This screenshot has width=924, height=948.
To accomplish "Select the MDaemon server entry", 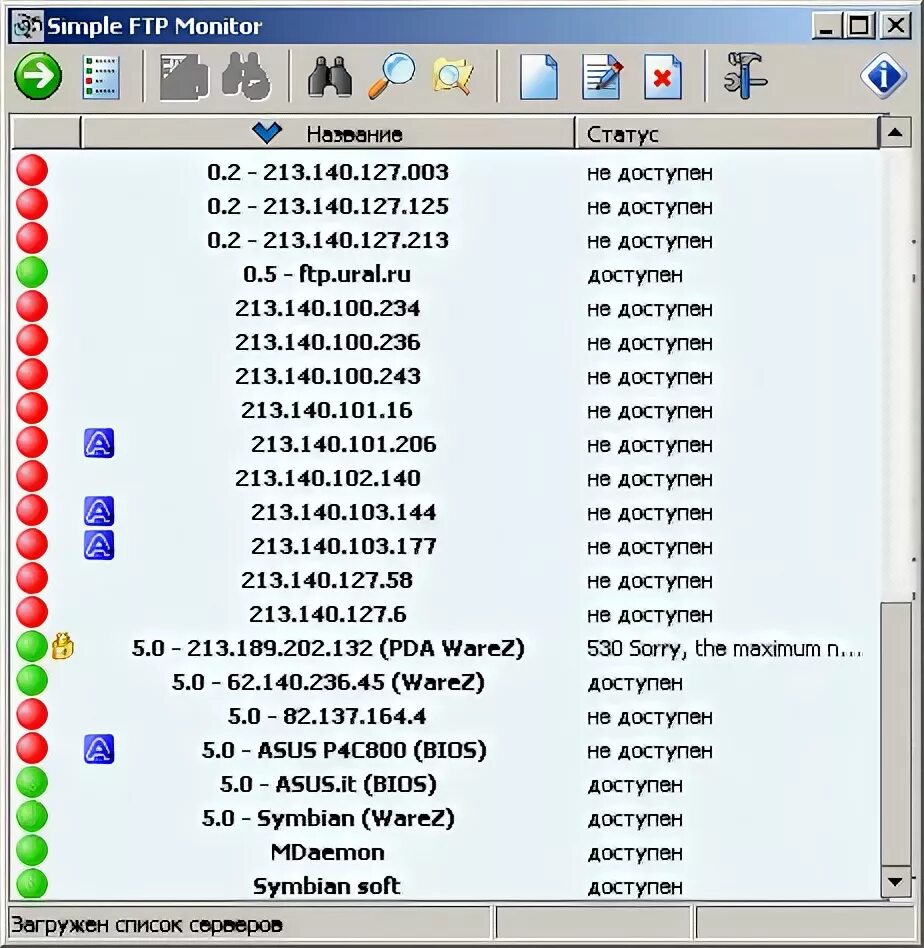I will [x=327, y=852].
